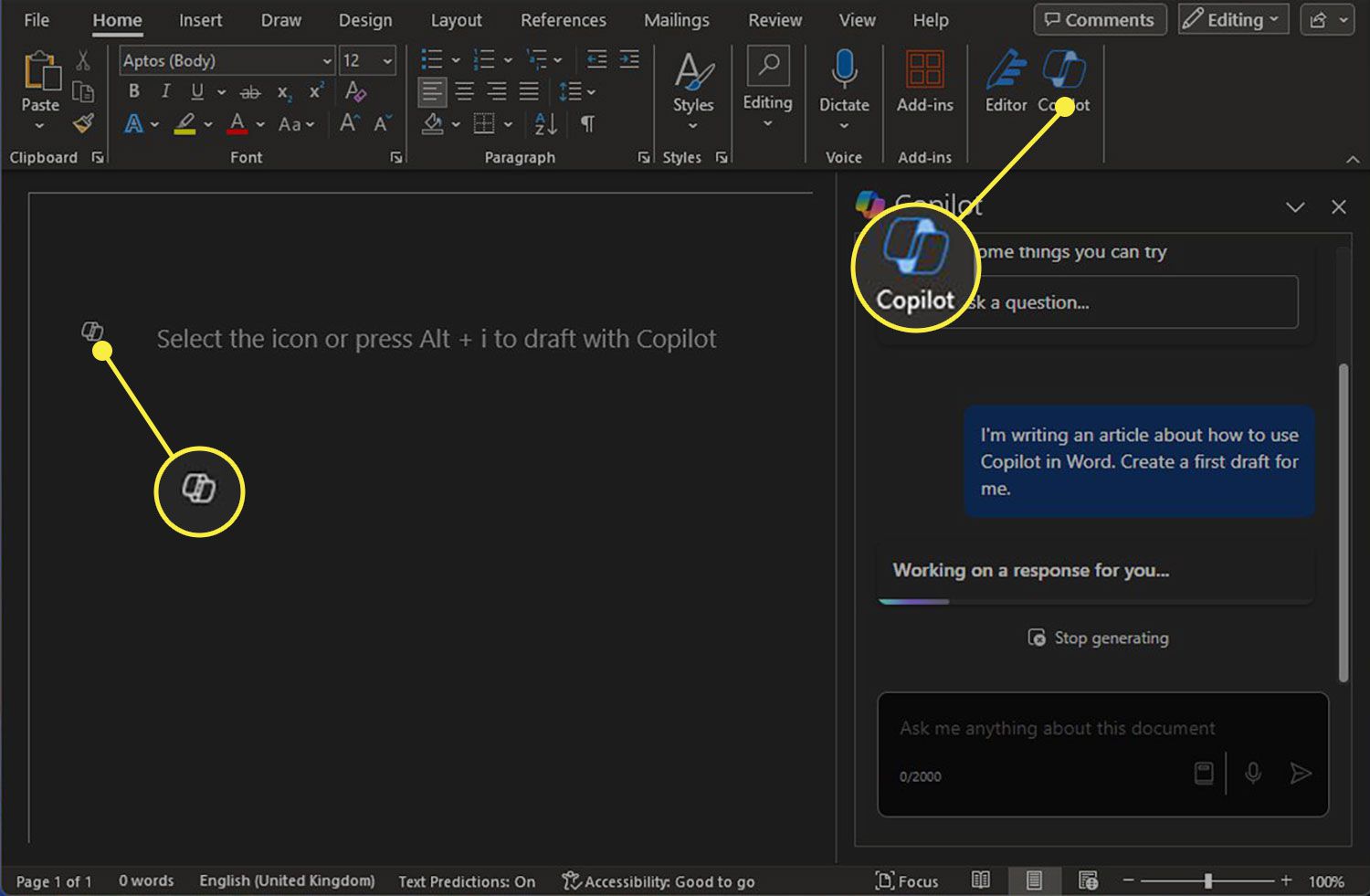Toggle Italic formatting
Viewport: 1370px width, 896px height.
click(x=165, y=91)
